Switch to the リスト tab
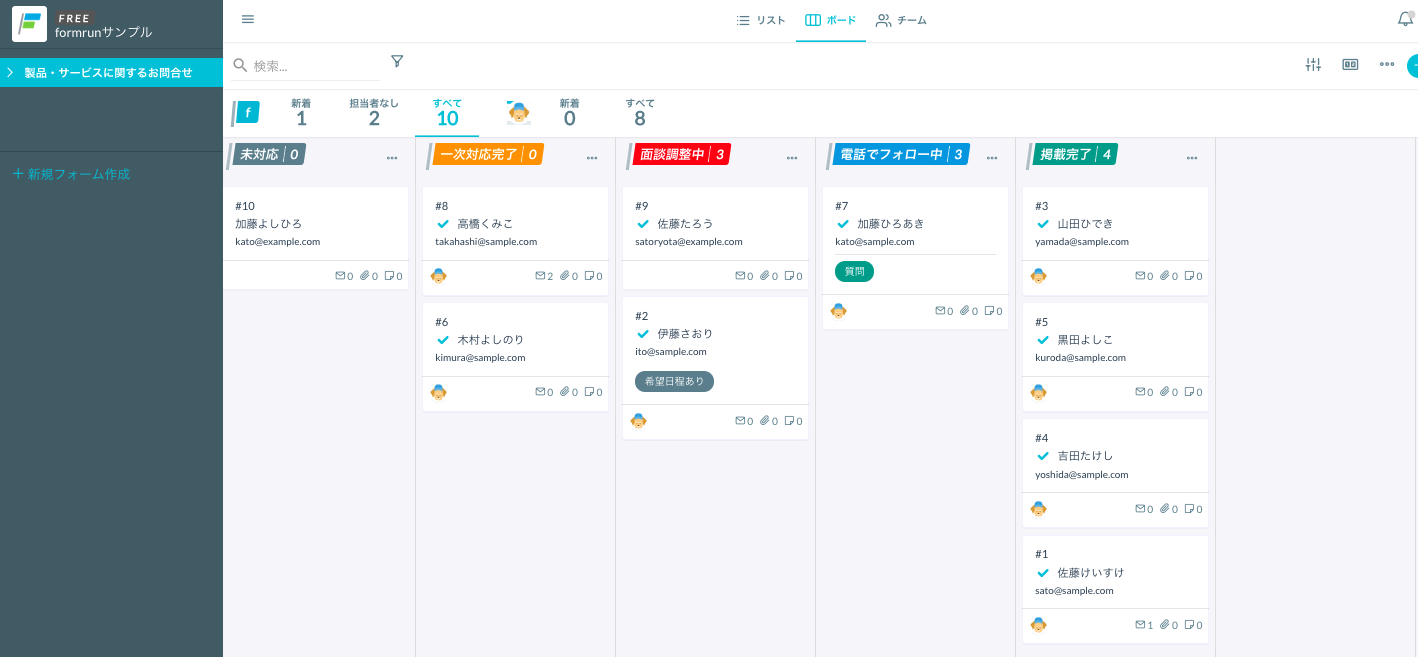 [760, 18]
